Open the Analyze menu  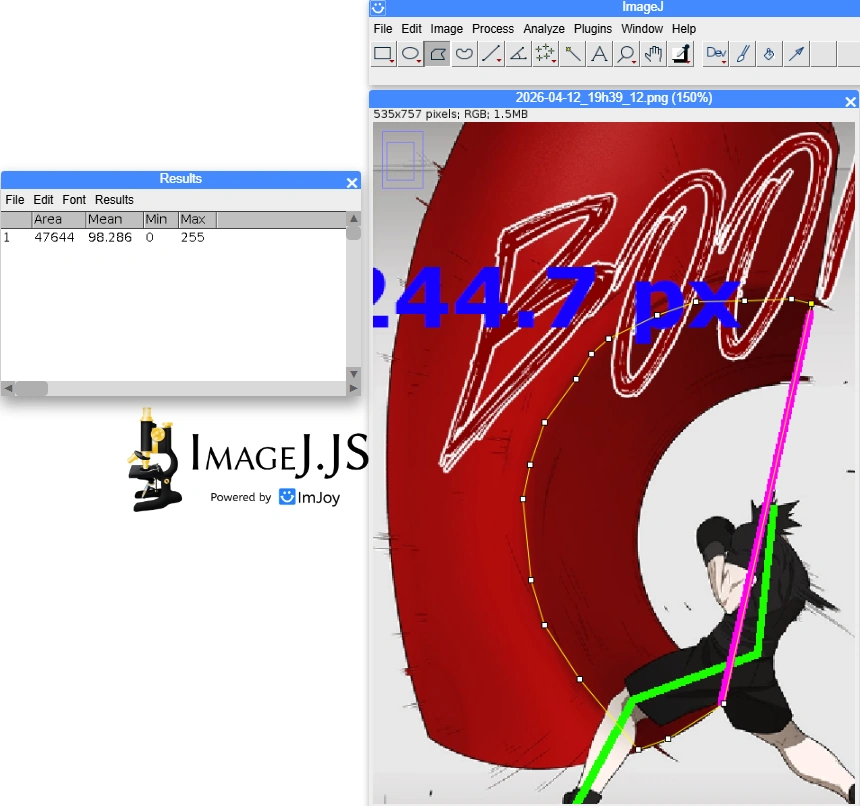544,29
